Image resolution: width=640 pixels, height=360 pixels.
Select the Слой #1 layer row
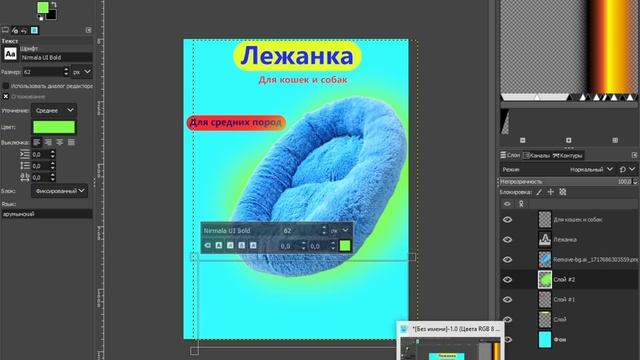tap(569, 300)
